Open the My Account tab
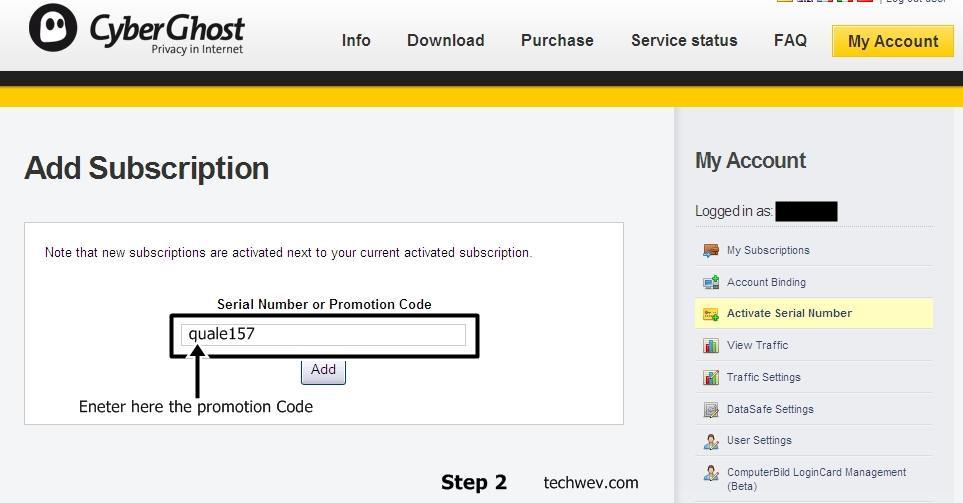 pos(893,41)
